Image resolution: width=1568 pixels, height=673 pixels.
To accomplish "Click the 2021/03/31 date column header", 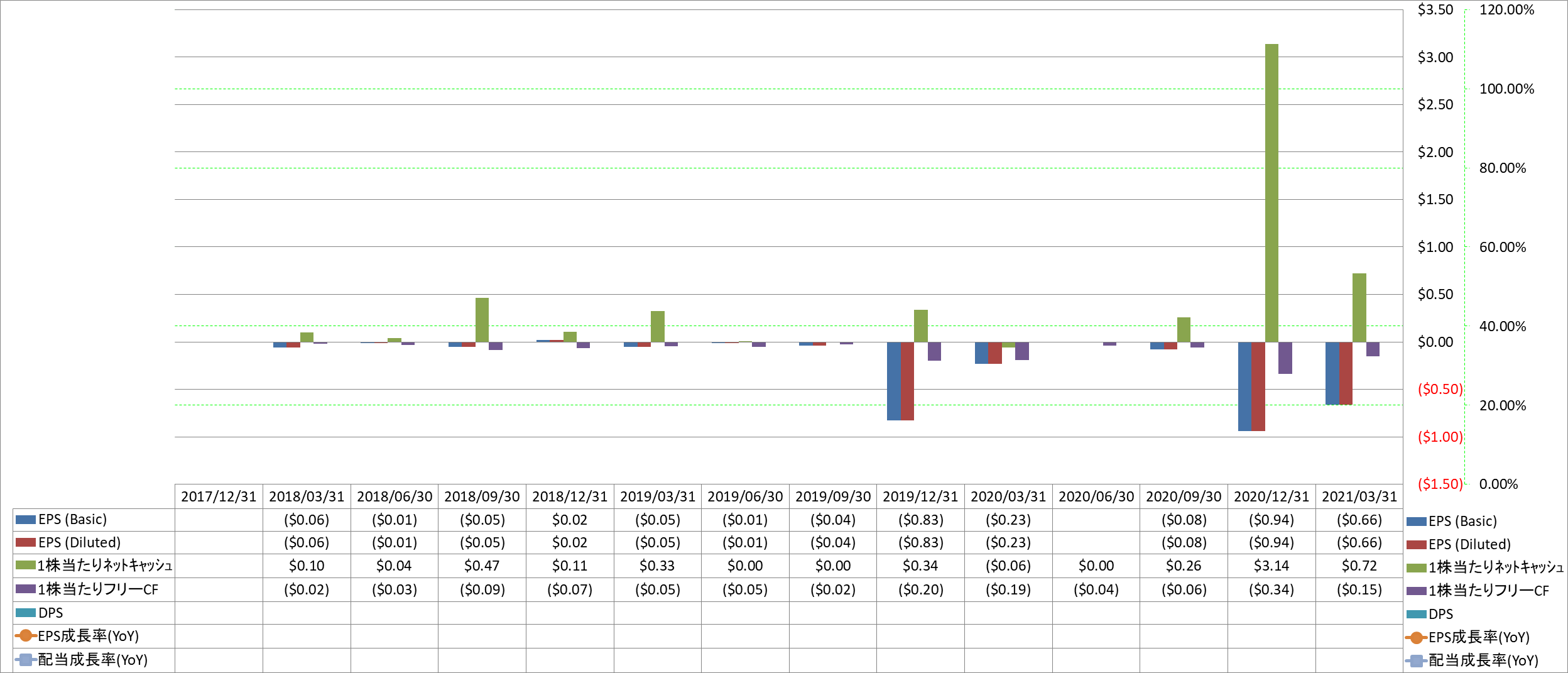I will (1359, 497).
